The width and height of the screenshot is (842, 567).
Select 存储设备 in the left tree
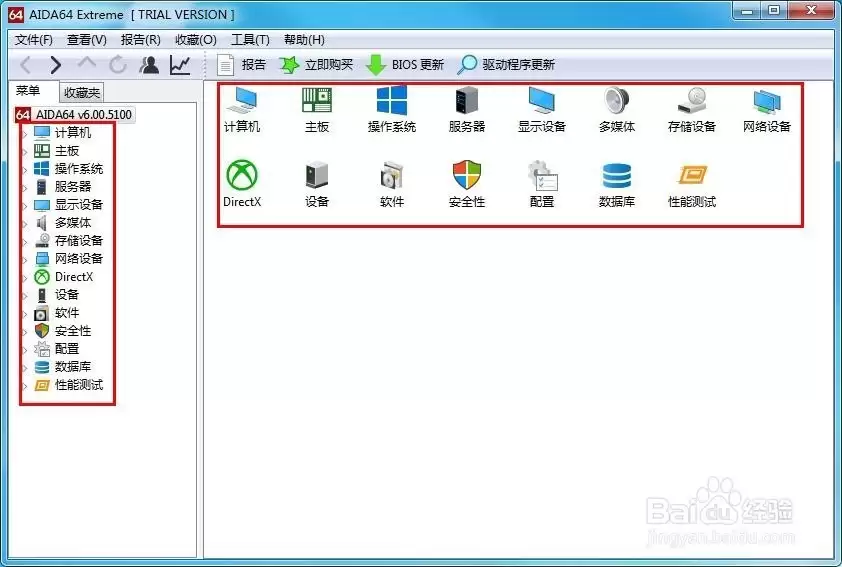coord(68,241)
